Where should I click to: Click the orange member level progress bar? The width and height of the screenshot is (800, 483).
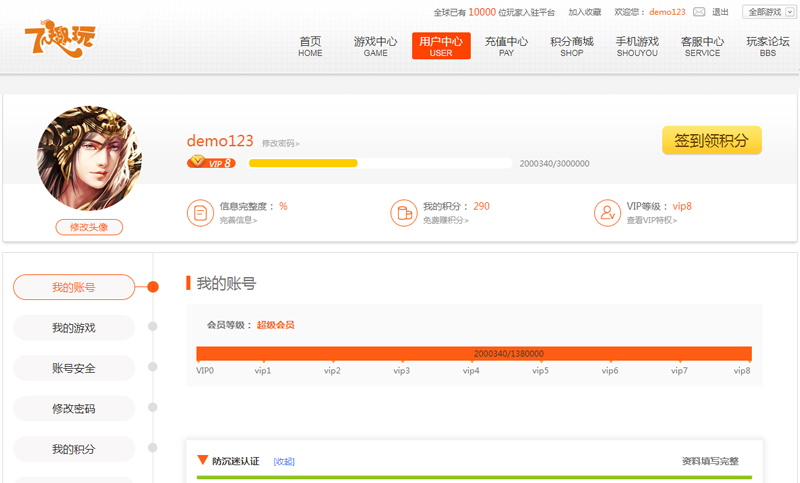pyautogui.click(x=474, y=353)
